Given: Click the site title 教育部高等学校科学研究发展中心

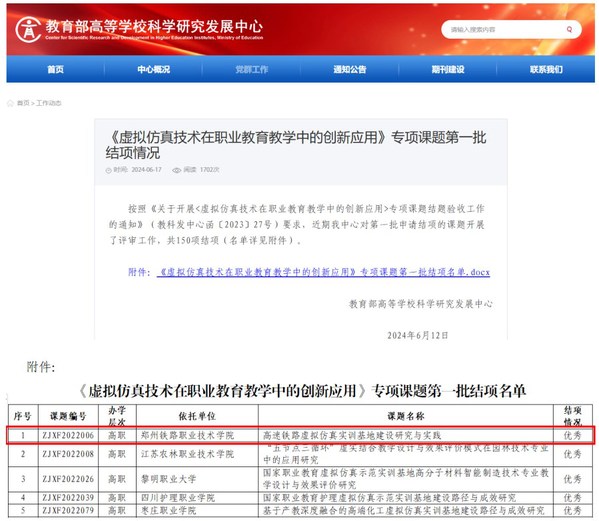Looking at the screenshot, I should (x=154, y=26).
